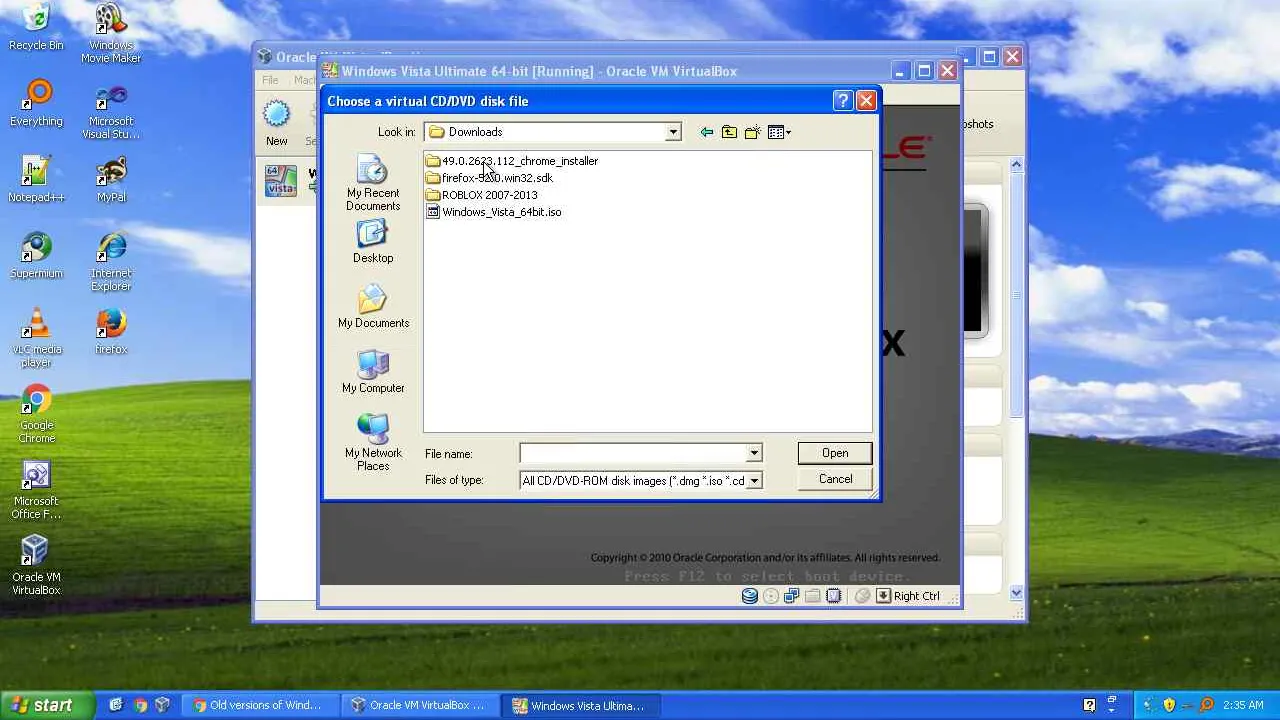This screenshot has width=1280, height=720.
Task: Open My Recent Documents in the places bar
Action: coord(373,184)
